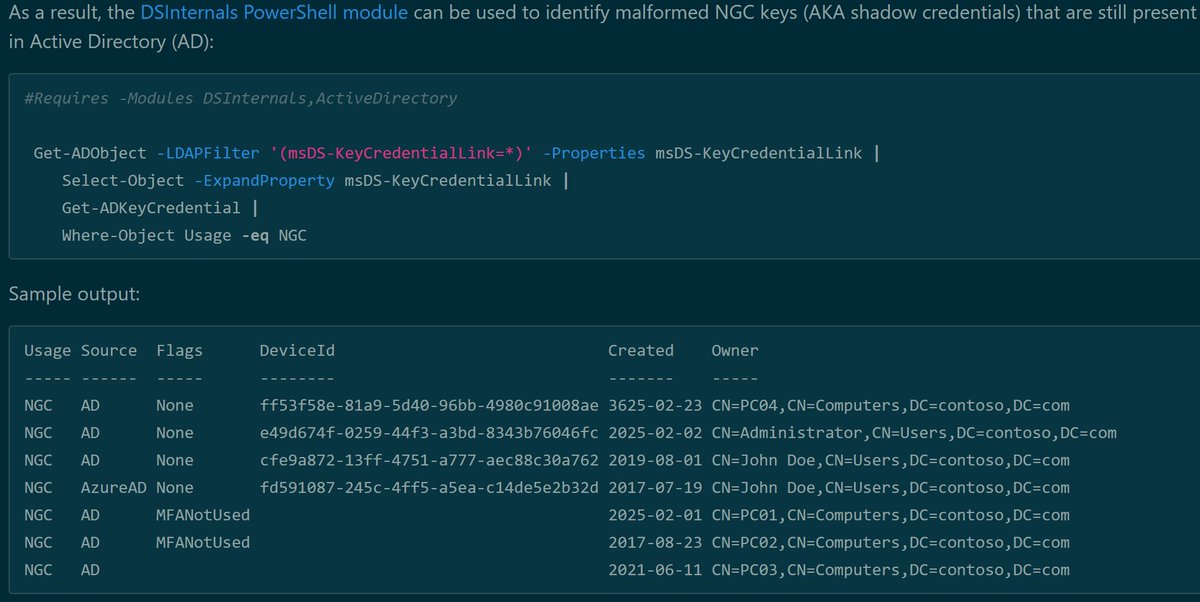Screen dimensions: 1200x602
Task: Click the owner CN=PC01,CN=Computers,DC=contoso,DC=com
Action: (890, 516)
